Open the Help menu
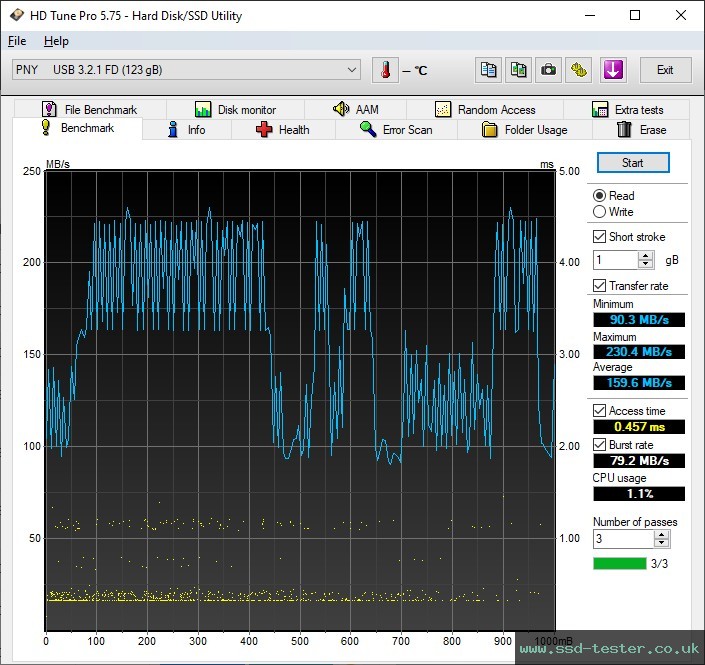 (56, 41)
